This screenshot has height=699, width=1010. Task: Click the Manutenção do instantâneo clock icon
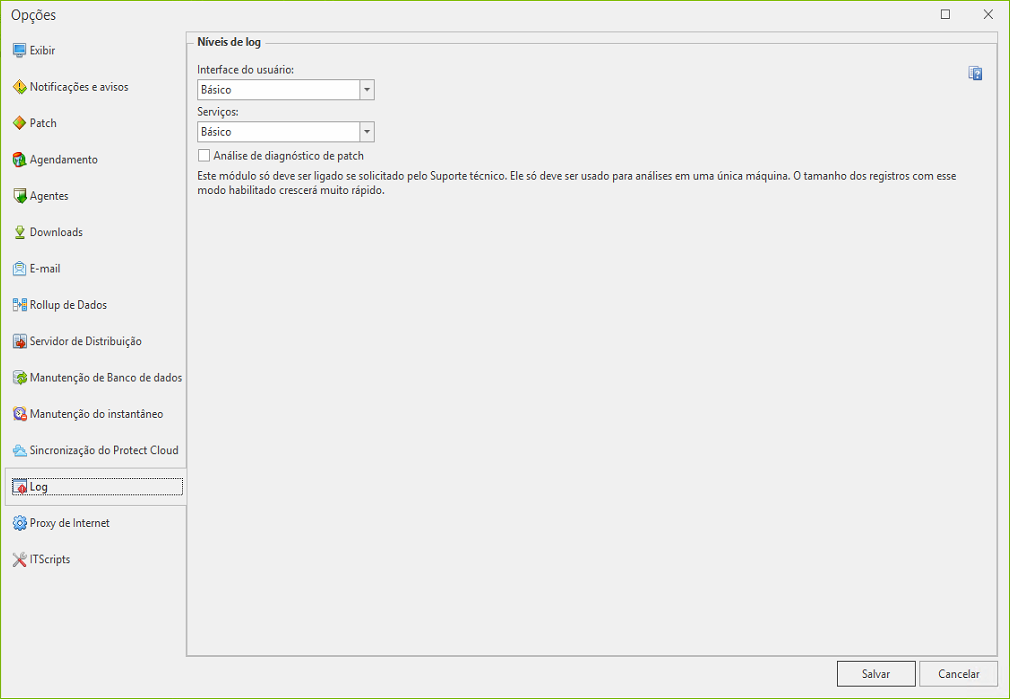tap(19, 414)
